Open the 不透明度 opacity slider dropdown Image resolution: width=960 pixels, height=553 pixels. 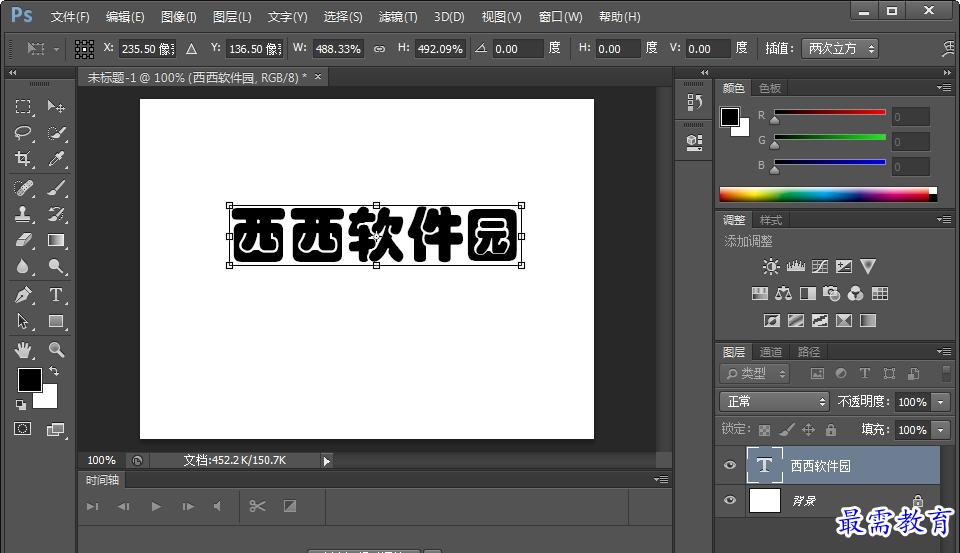[x=941, y=402]
